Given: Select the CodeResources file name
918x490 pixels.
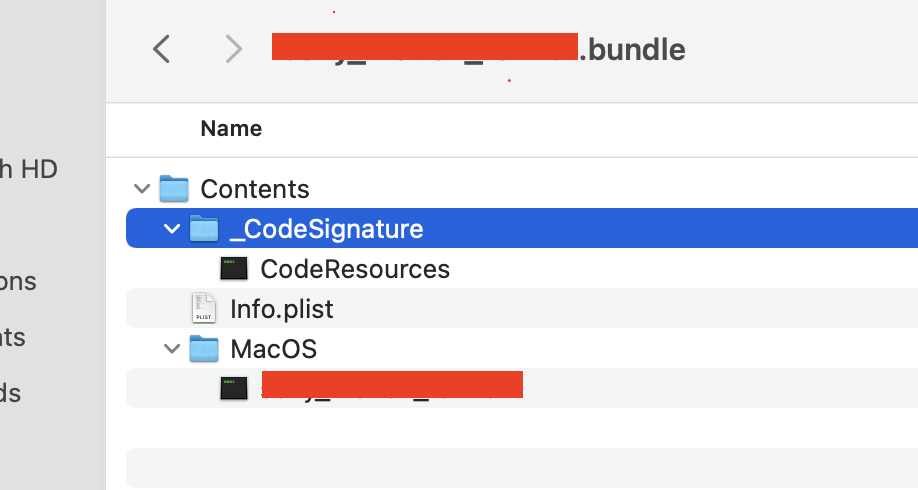Looking at the screenshot, I should pyautogui.click(x=354, y=269).
